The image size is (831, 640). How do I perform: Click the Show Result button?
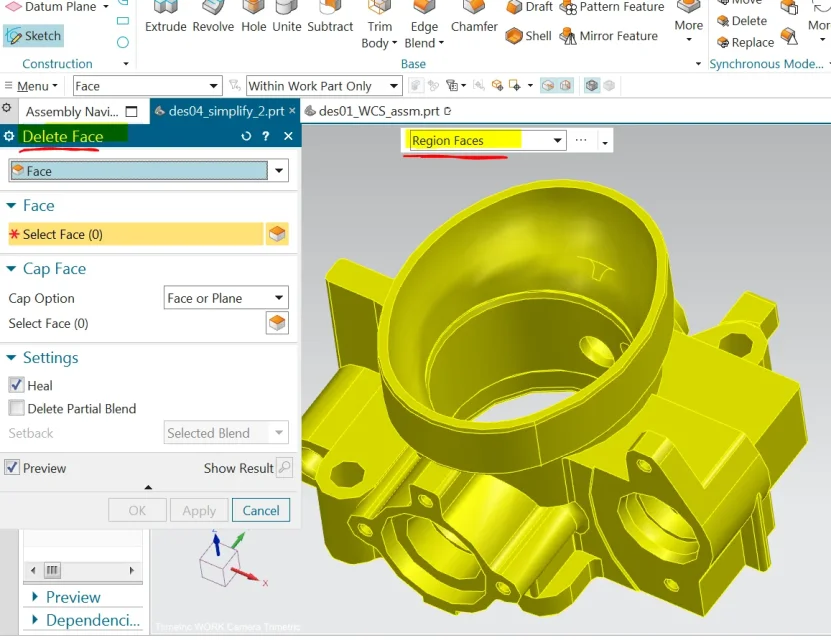click(x=284, y=468)
